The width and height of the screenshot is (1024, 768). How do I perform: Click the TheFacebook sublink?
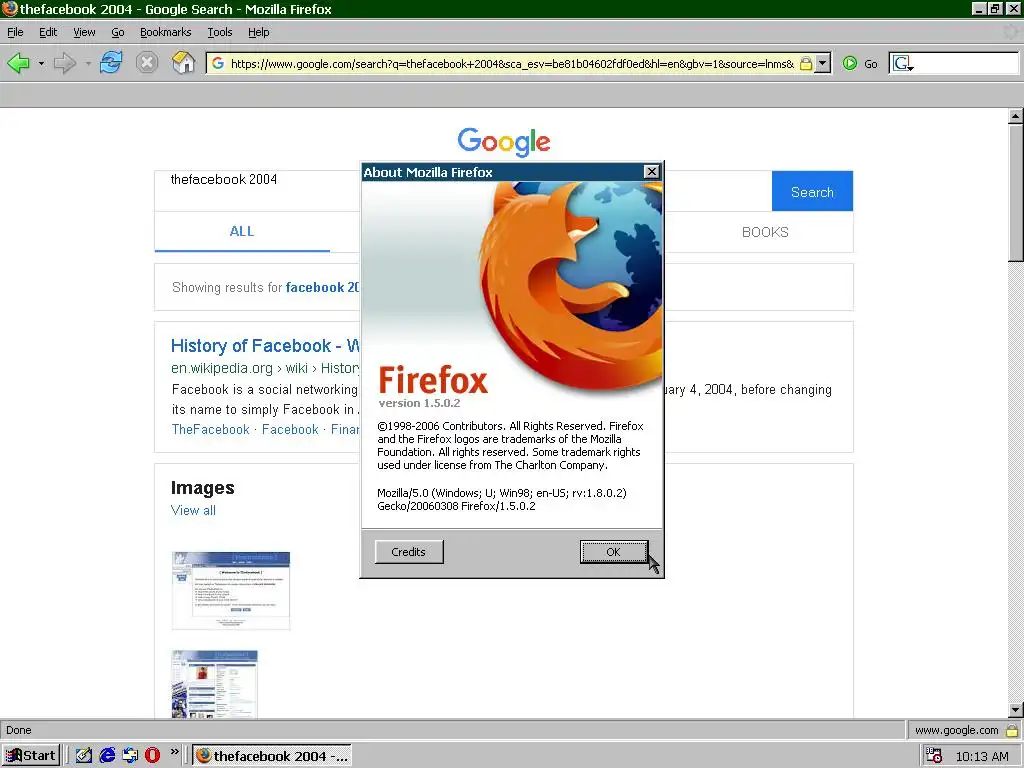click(x=210, y=429)
